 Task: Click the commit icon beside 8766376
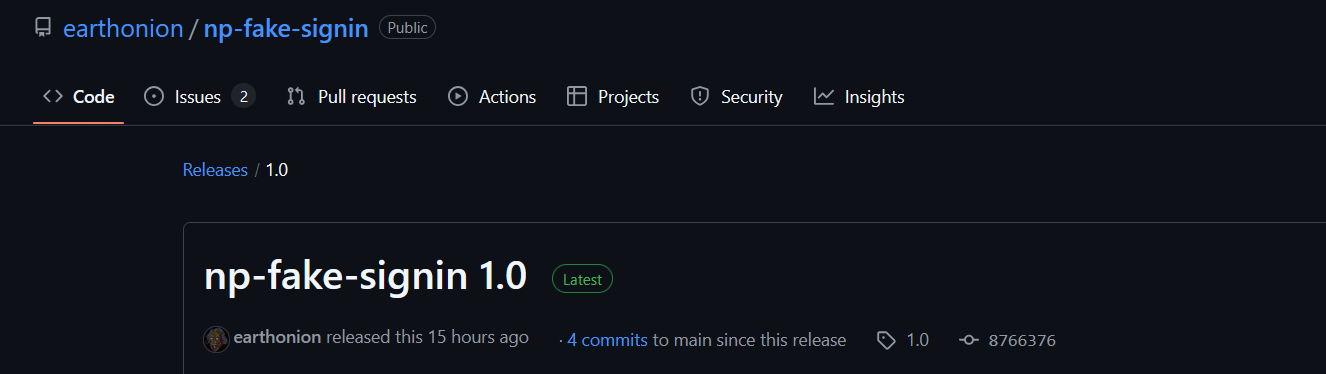click(968, 340)
